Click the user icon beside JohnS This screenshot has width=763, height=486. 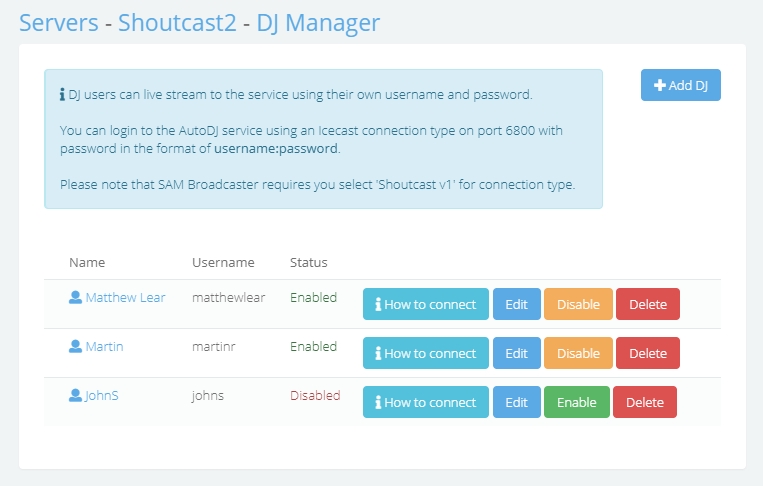75,396
